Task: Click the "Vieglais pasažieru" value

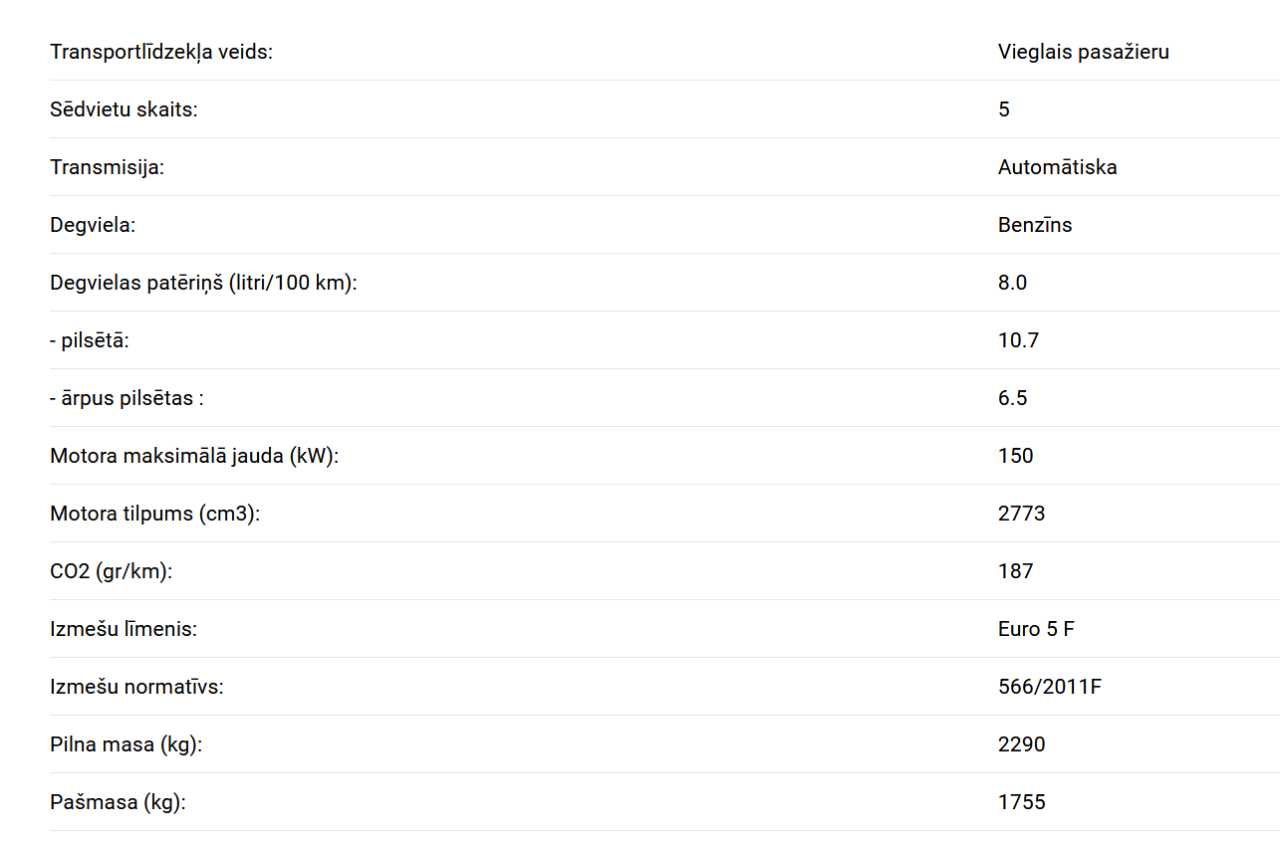Action: pyautogui.click(x=1083, y=52)
